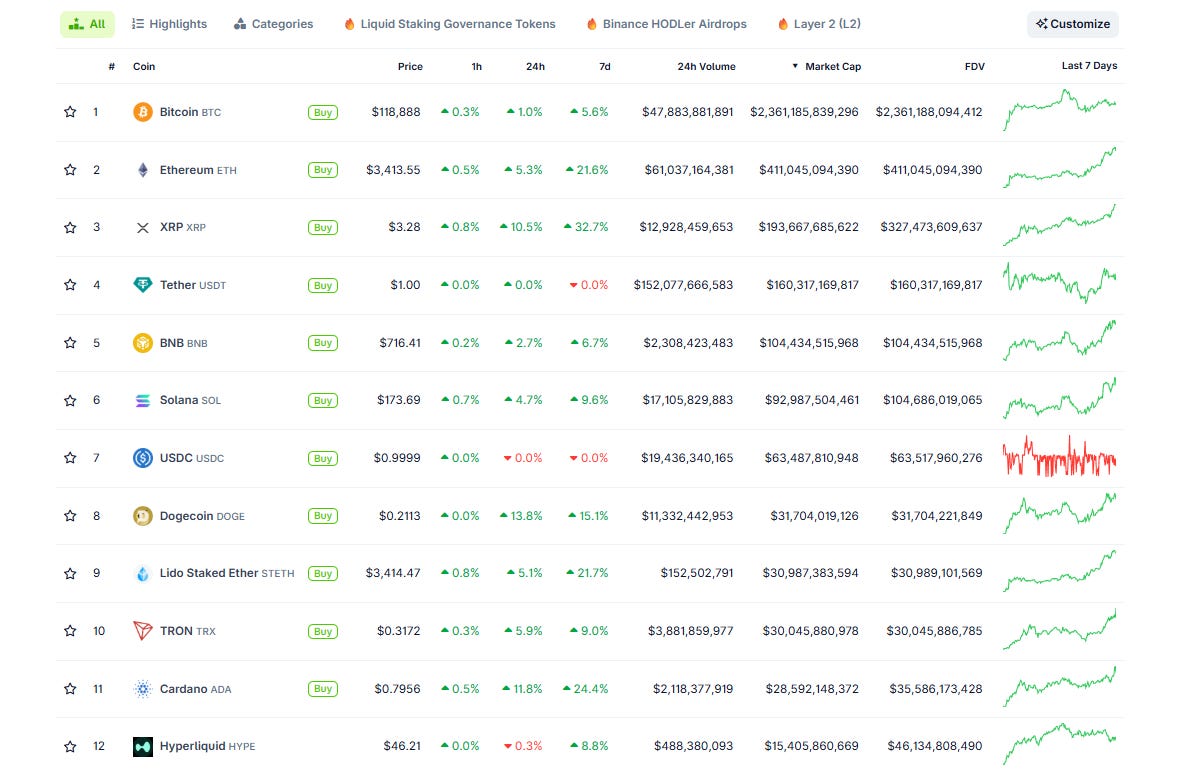This screenshot has height=772, width=1198.
Task: Sort table by FDV column
Action: (975, 66)
